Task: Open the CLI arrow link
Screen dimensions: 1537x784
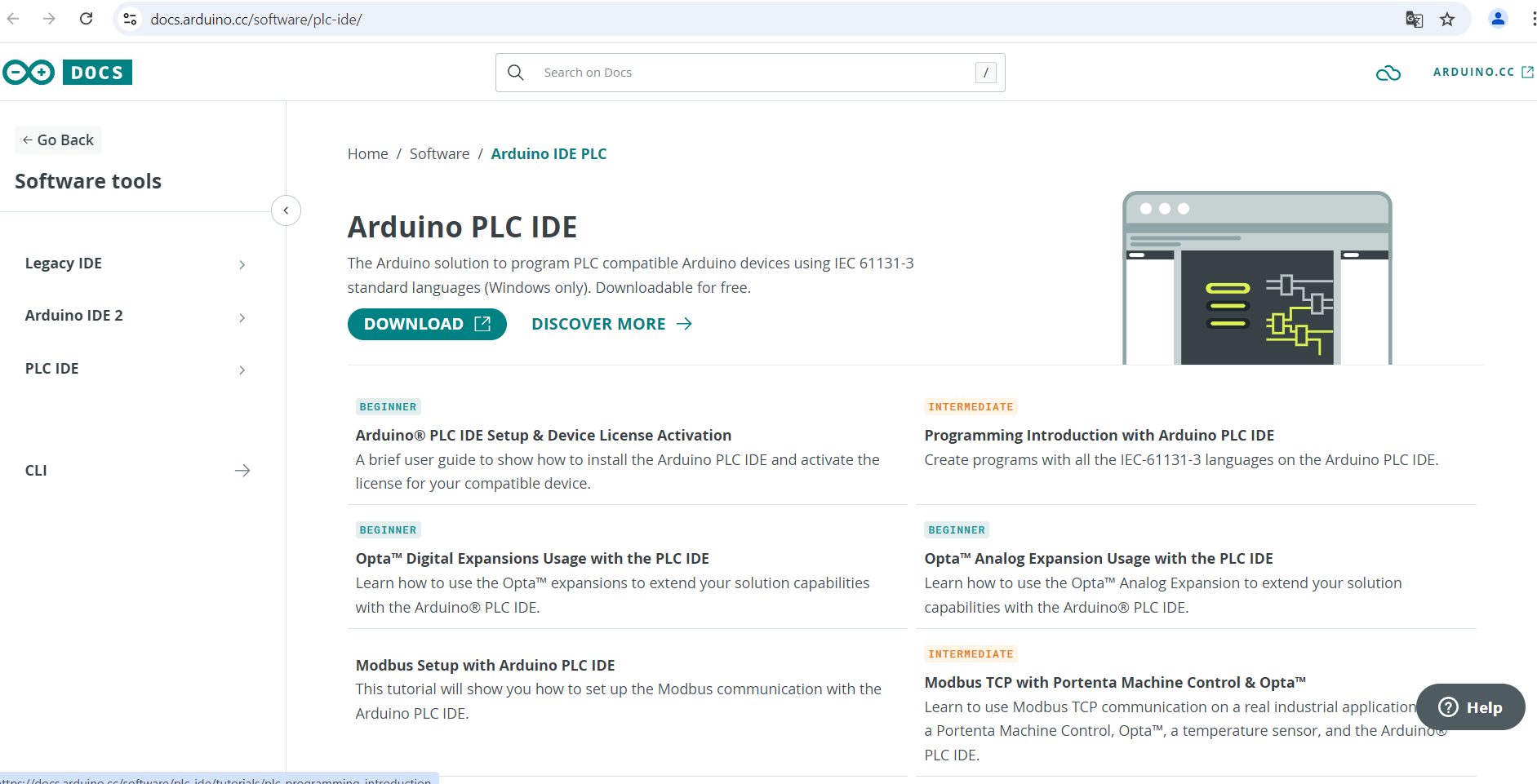Action: coord(242,471)
